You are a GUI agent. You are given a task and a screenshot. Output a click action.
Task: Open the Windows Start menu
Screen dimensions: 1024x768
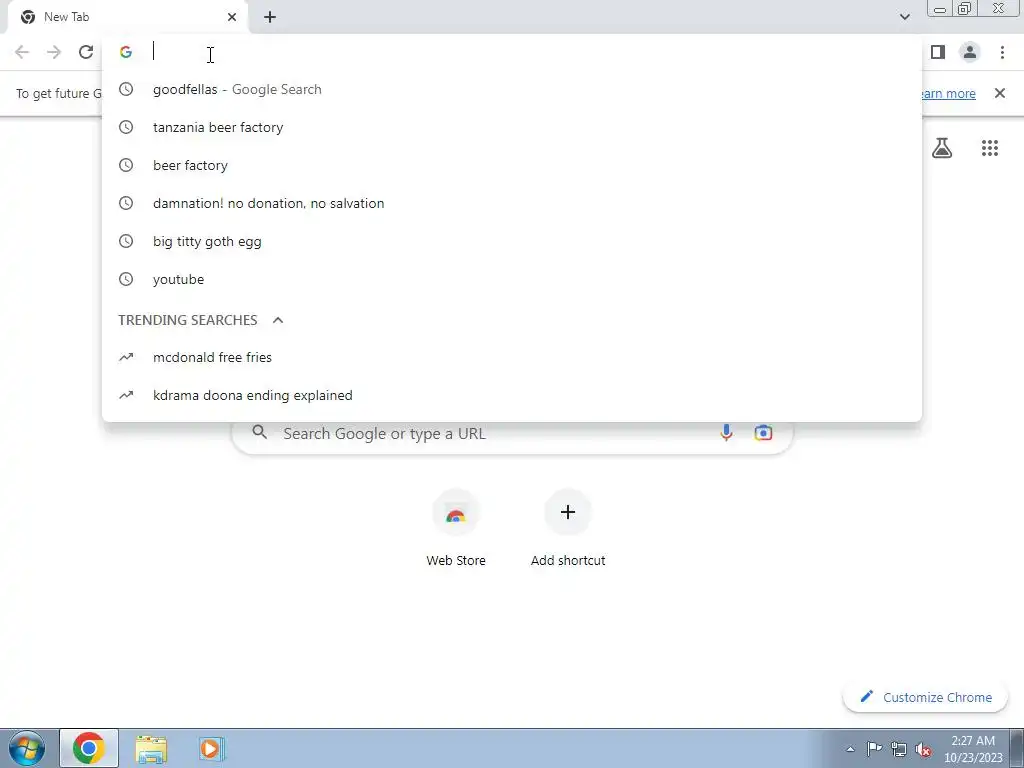tap(26, 748)
